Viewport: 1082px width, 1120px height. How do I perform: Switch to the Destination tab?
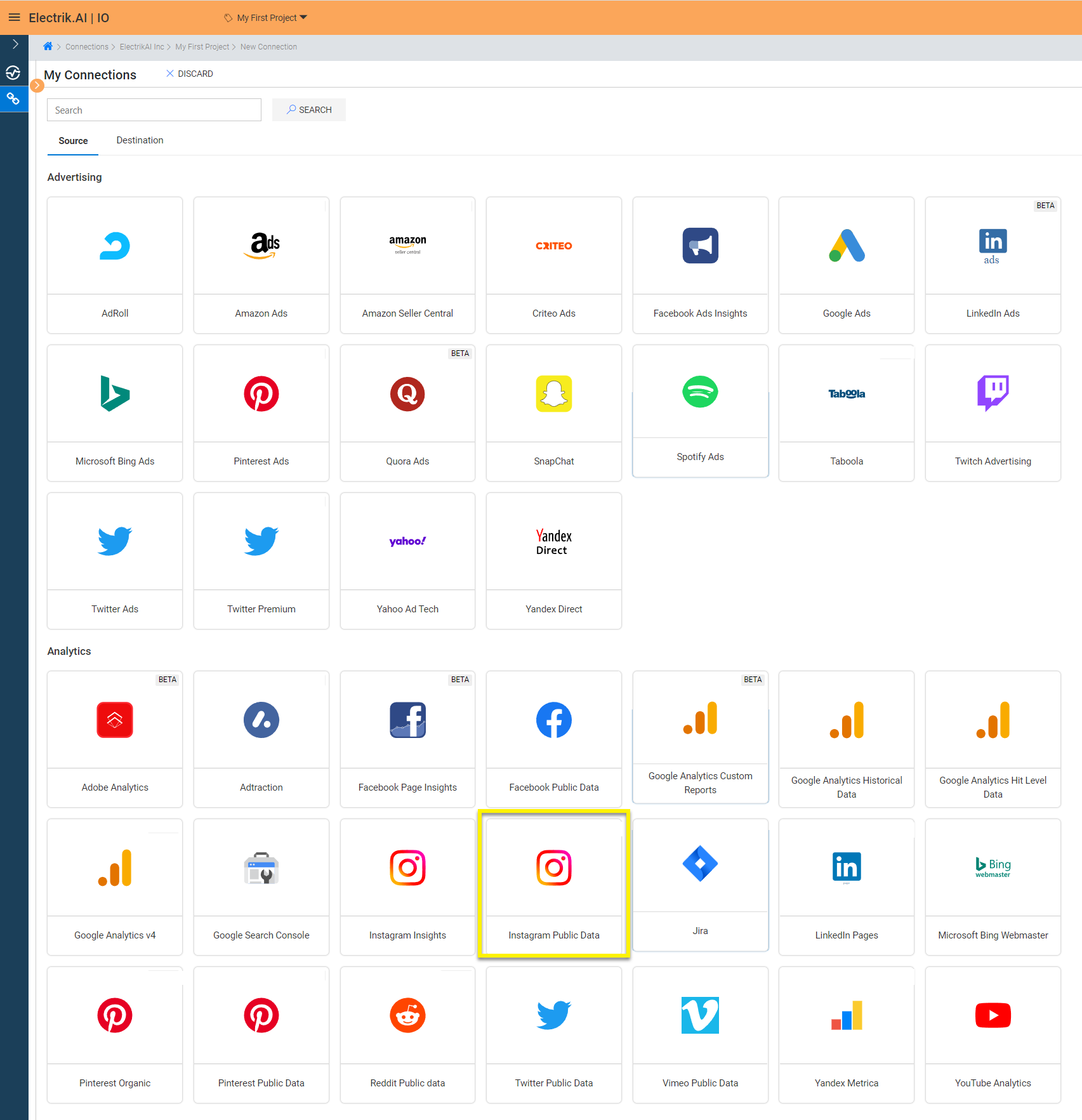tap(140, 140)
